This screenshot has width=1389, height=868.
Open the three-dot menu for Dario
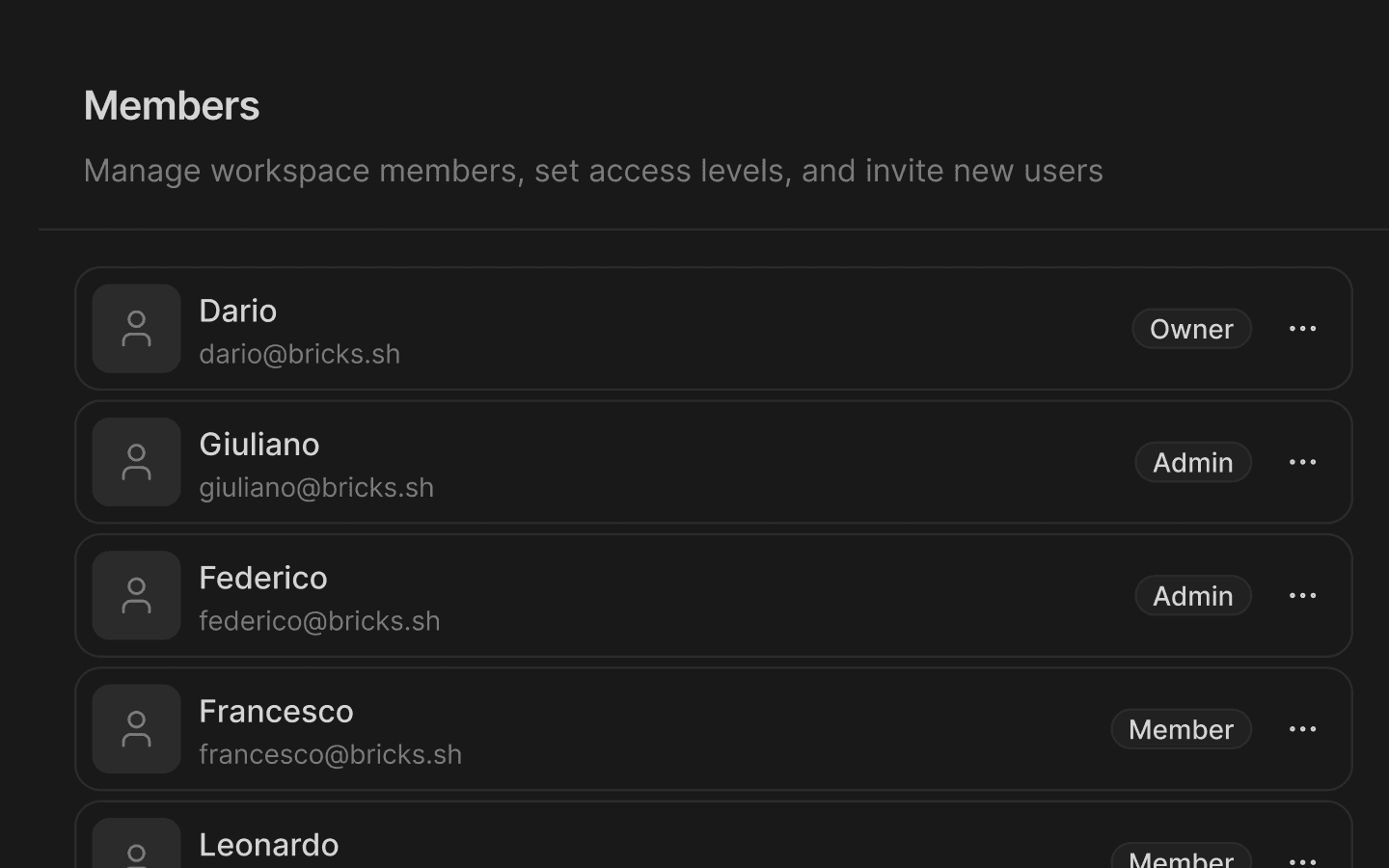[1302, 329]
